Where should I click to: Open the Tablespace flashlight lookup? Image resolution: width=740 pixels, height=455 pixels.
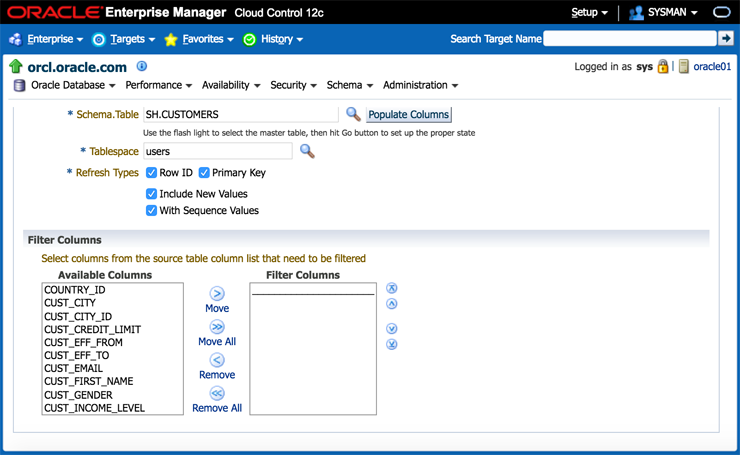click(x=307, y=151)
